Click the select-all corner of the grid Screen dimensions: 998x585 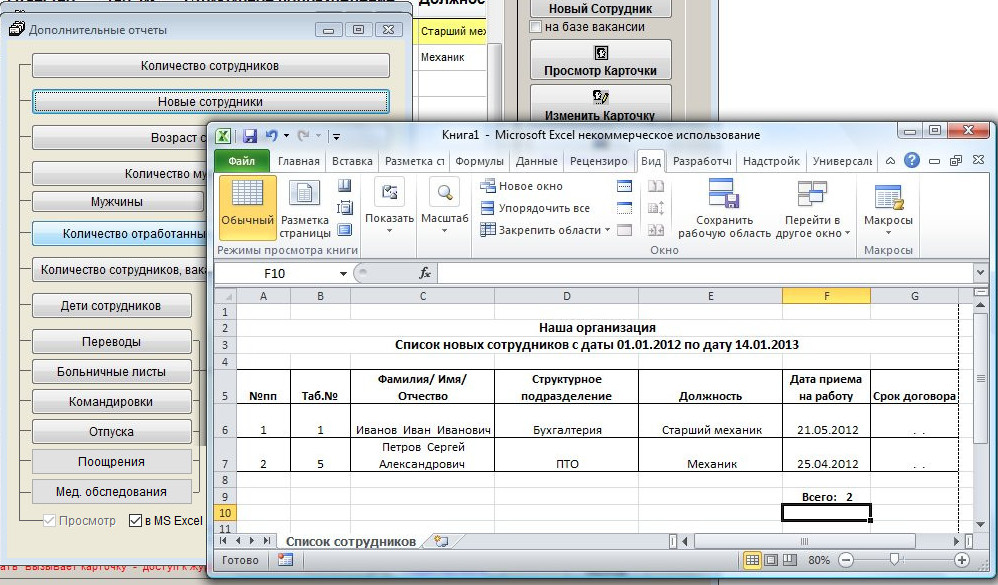pos(225,296)
